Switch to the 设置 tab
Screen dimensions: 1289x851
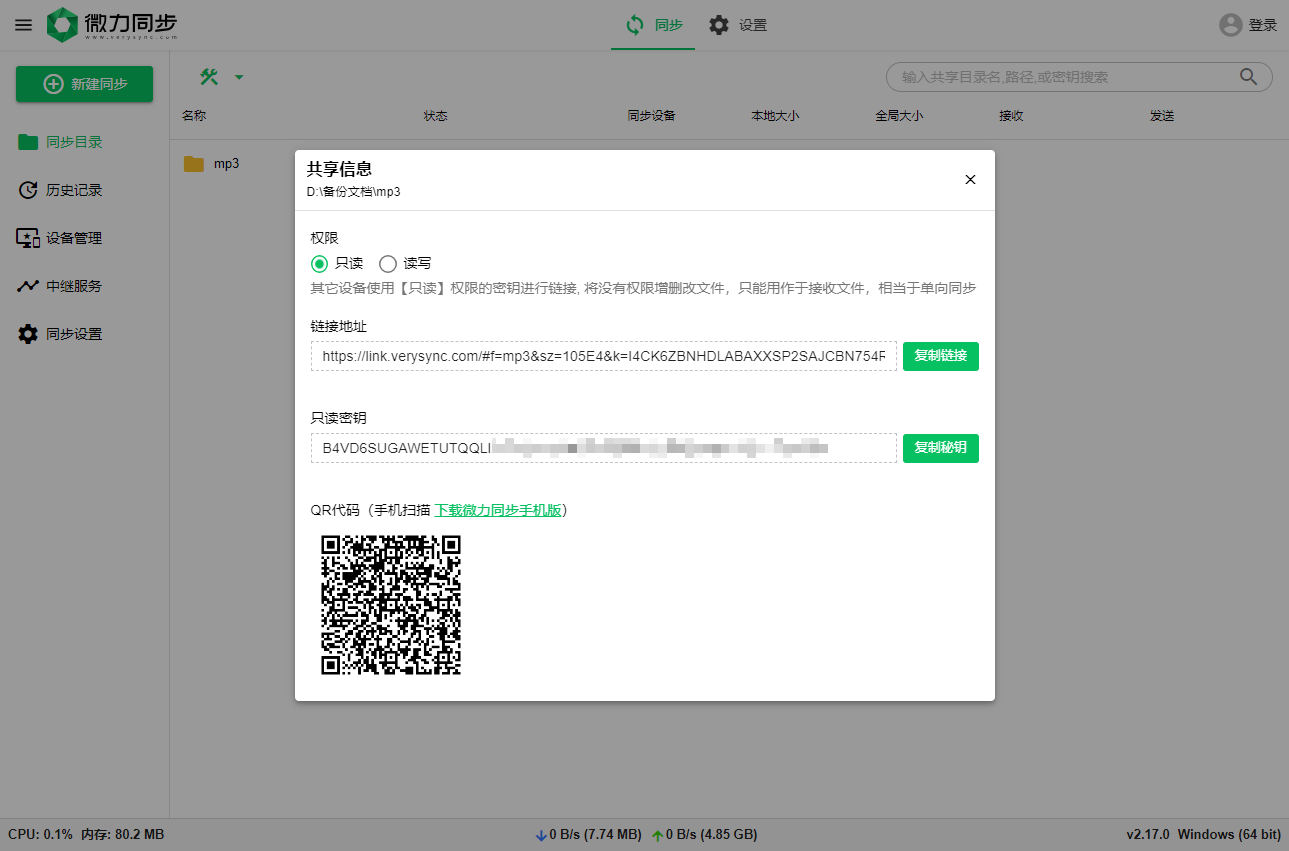click(x=738, y=25)
